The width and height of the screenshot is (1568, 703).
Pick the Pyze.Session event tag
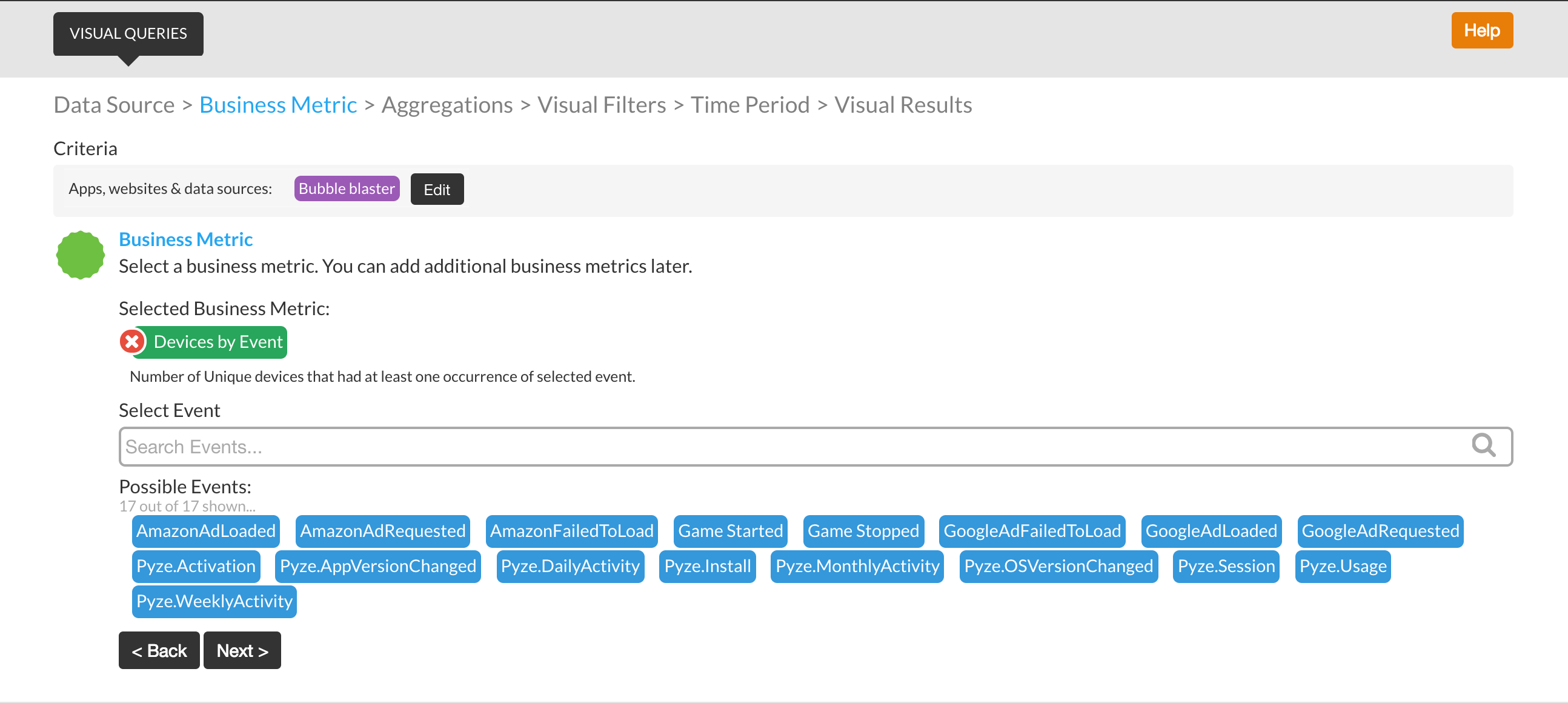click(x=1225, y=566)
